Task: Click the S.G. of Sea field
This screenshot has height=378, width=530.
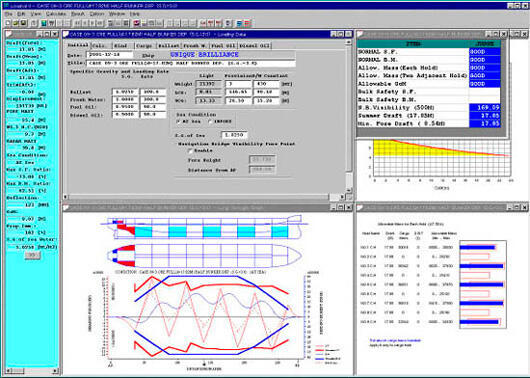Action: [x=234, y=135]
